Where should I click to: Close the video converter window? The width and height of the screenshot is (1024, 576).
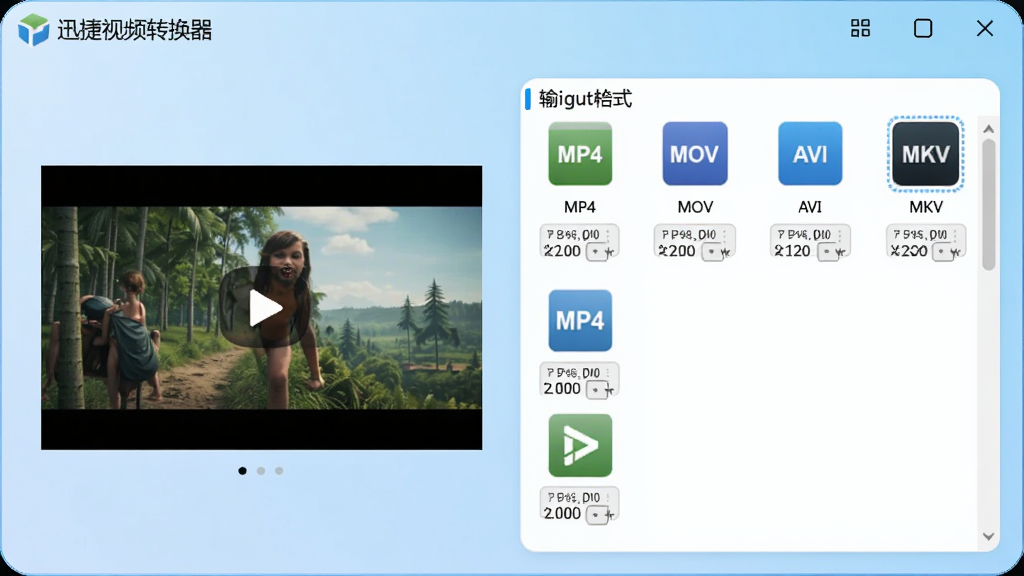coord(985,28)
